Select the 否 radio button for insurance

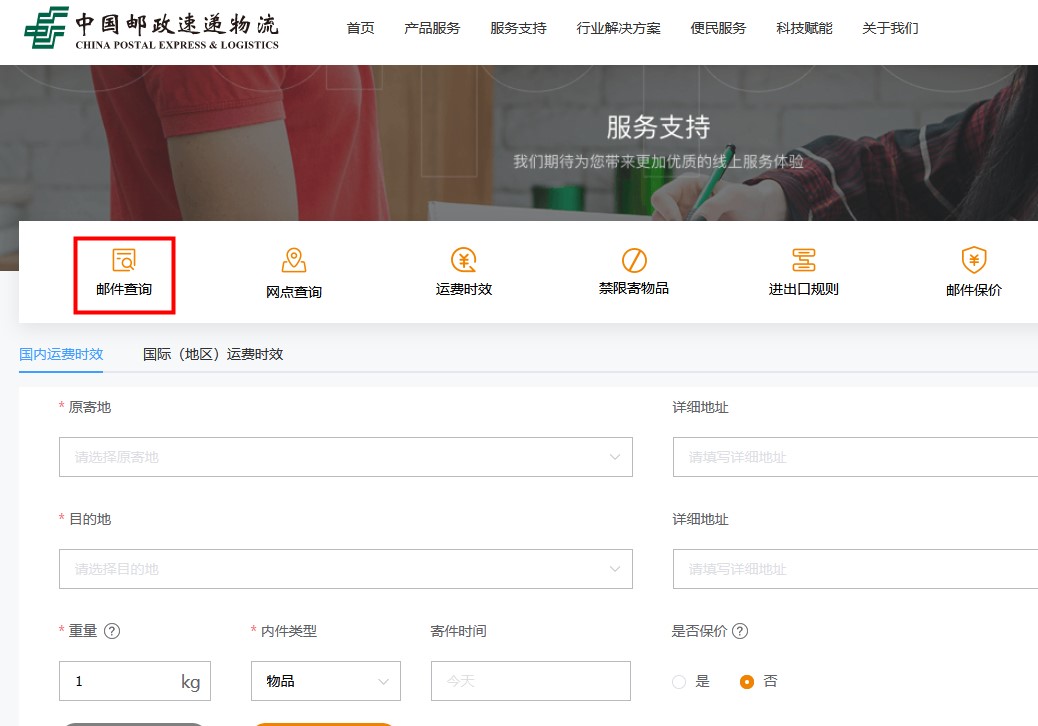(x=747, y=682)
